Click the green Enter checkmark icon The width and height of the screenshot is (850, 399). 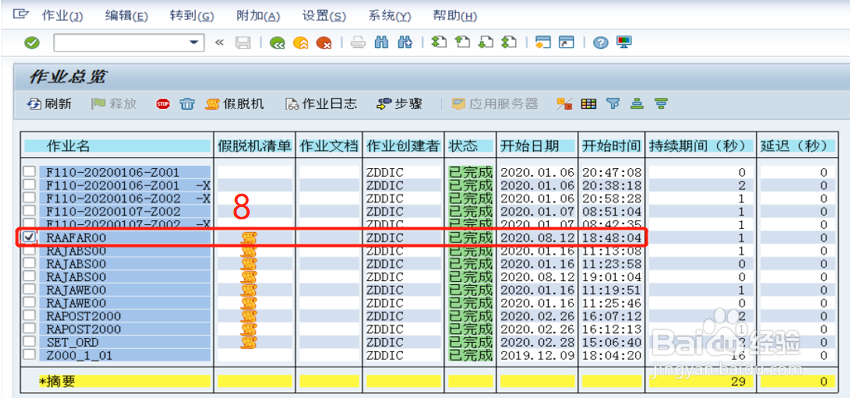32,43
